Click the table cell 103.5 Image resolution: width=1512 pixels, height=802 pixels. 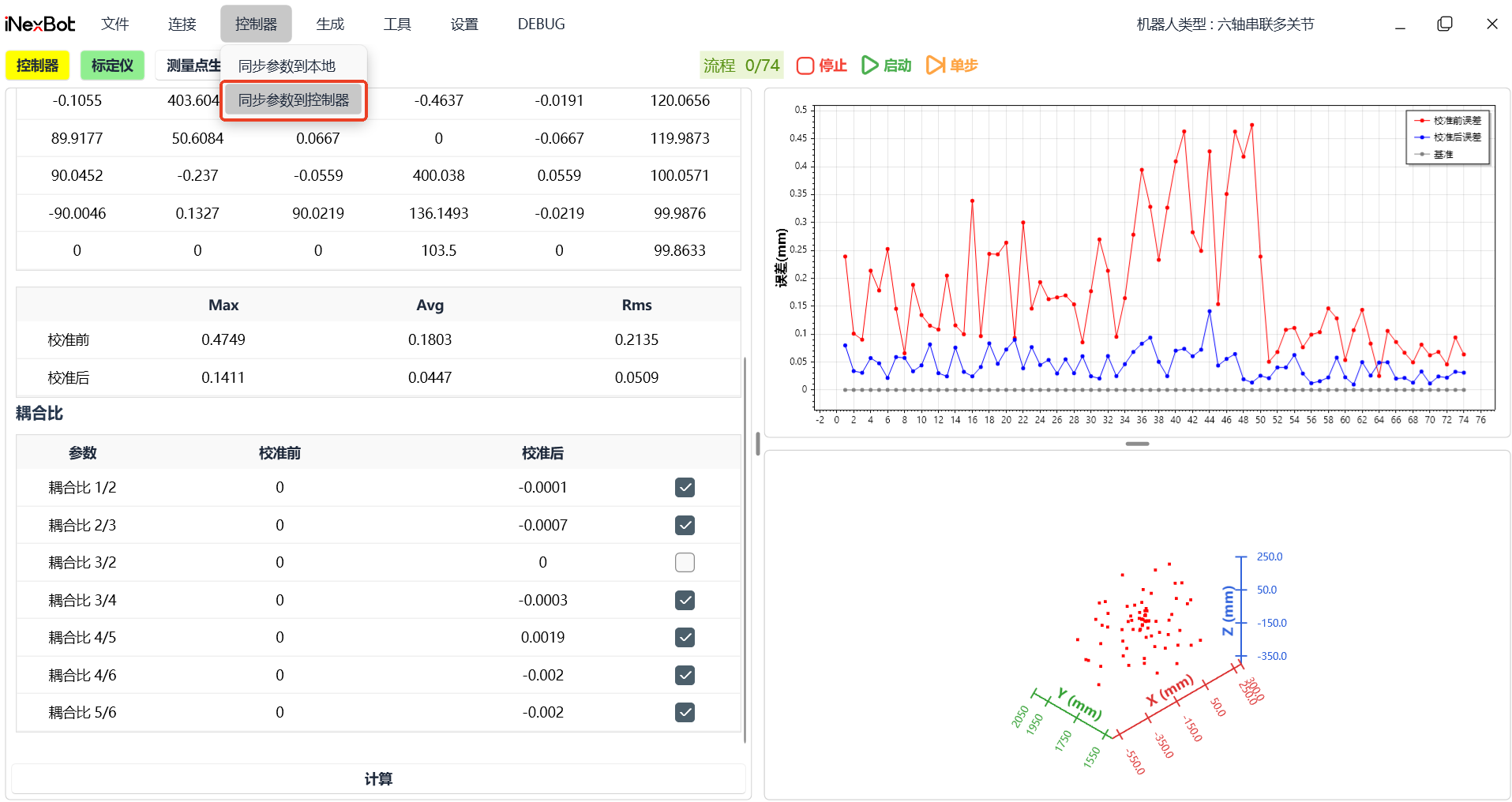pyautogui.click(x=439, y=251)
